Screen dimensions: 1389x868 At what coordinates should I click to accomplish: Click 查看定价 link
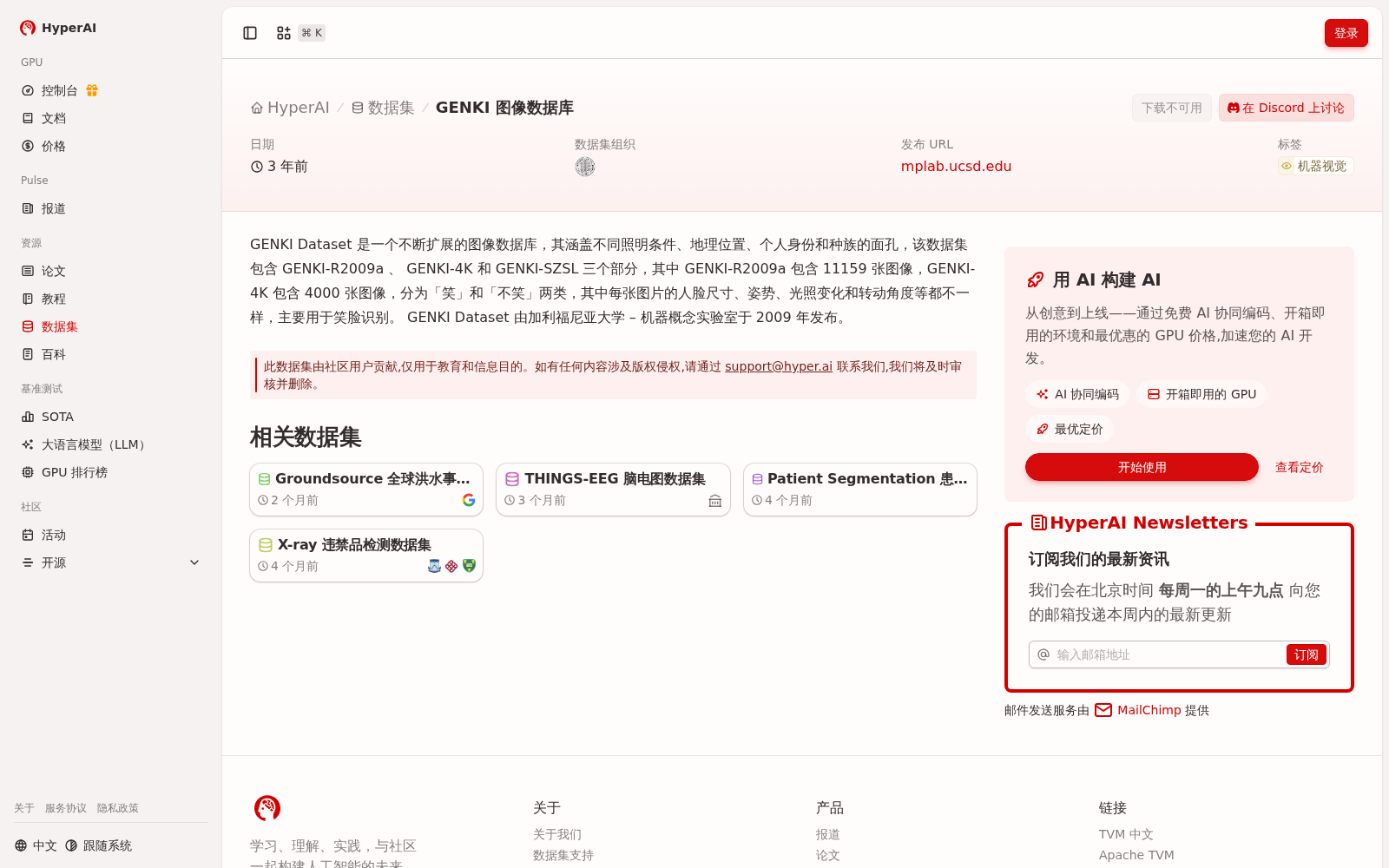1299,467
